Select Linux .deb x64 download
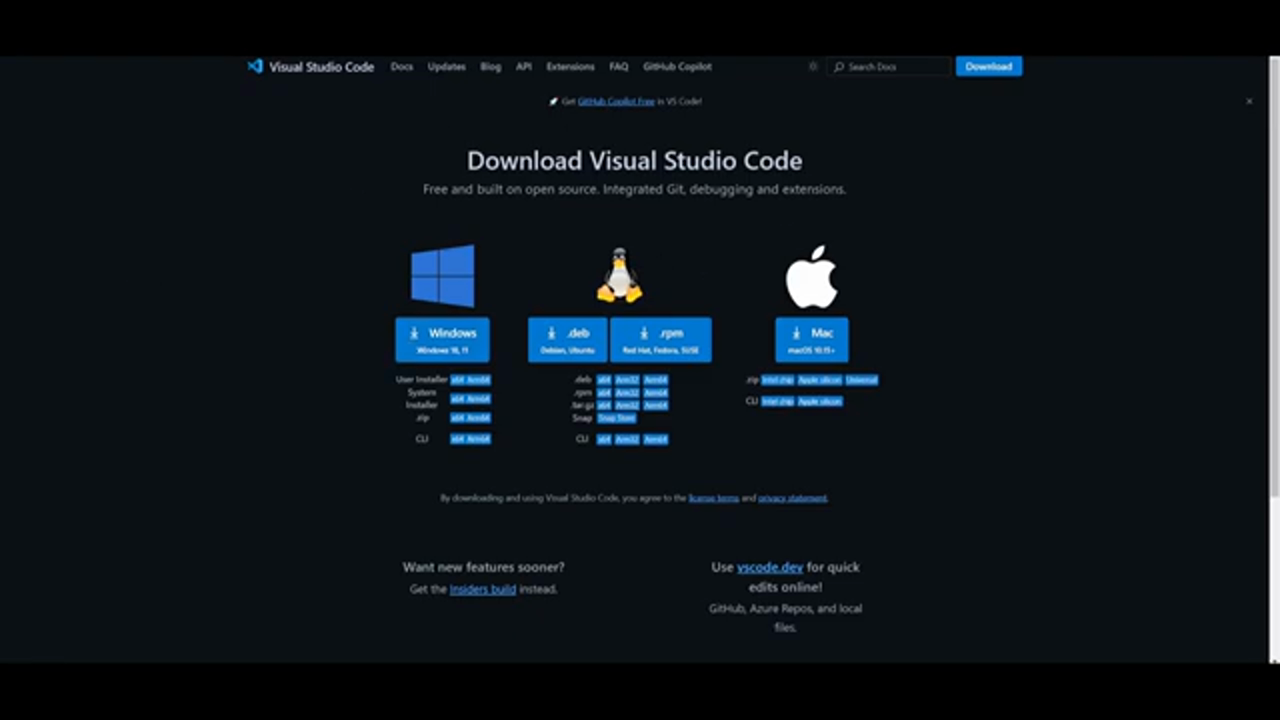This screenshot has height=720, width=1280. tap(604, 380)
